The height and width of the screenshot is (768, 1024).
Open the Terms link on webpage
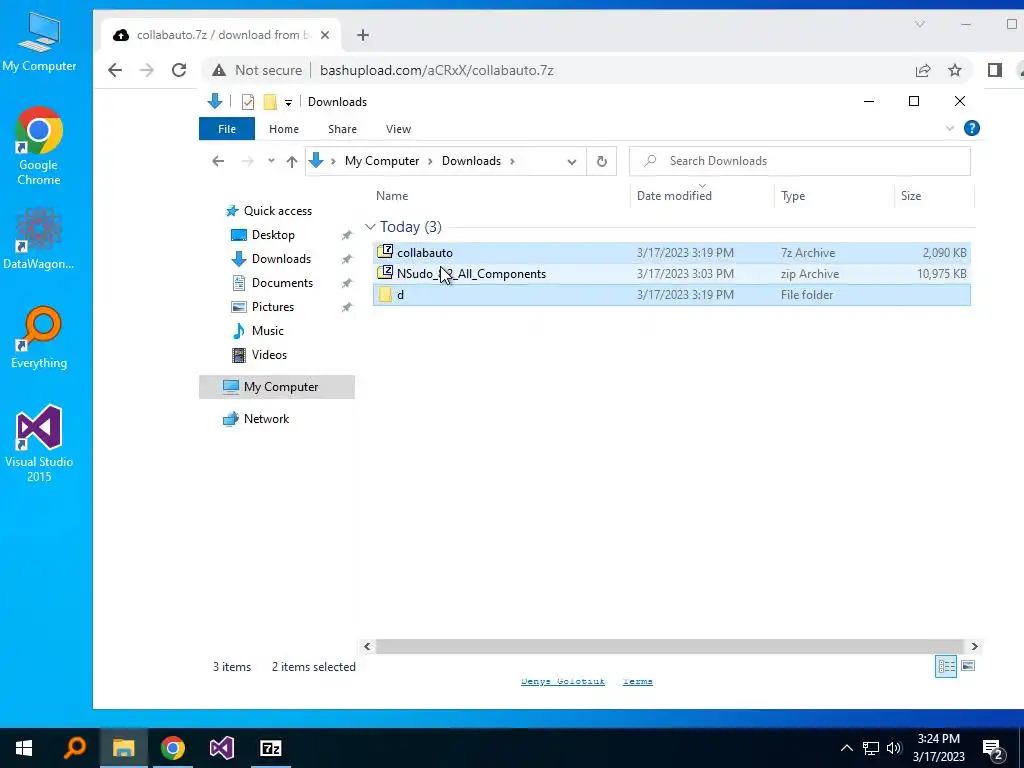coord(637,681)
